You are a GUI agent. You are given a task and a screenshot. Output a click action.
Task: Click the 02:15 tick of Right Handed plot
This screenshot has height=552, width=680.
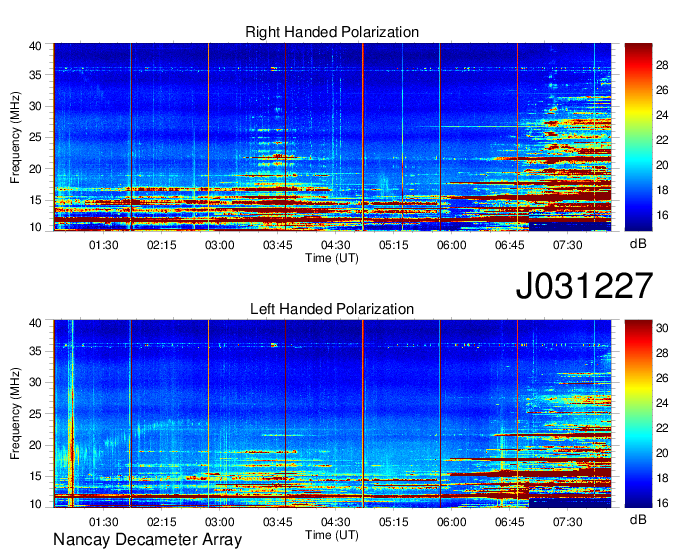tap(162, 245)
